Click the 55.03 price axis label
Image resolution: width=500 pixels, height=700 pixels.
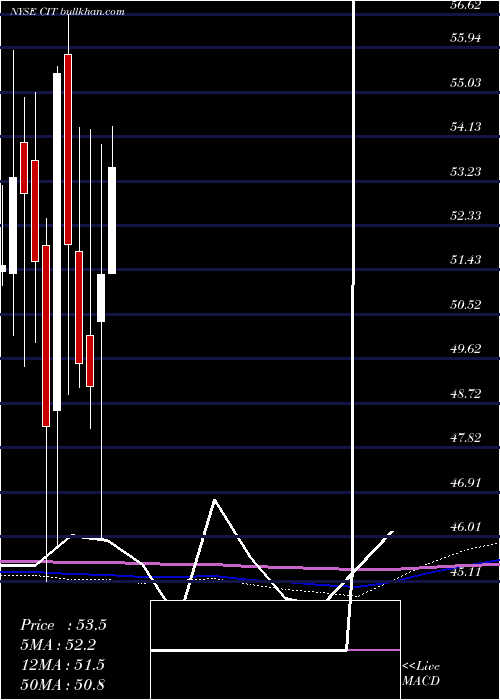(465, 83)
